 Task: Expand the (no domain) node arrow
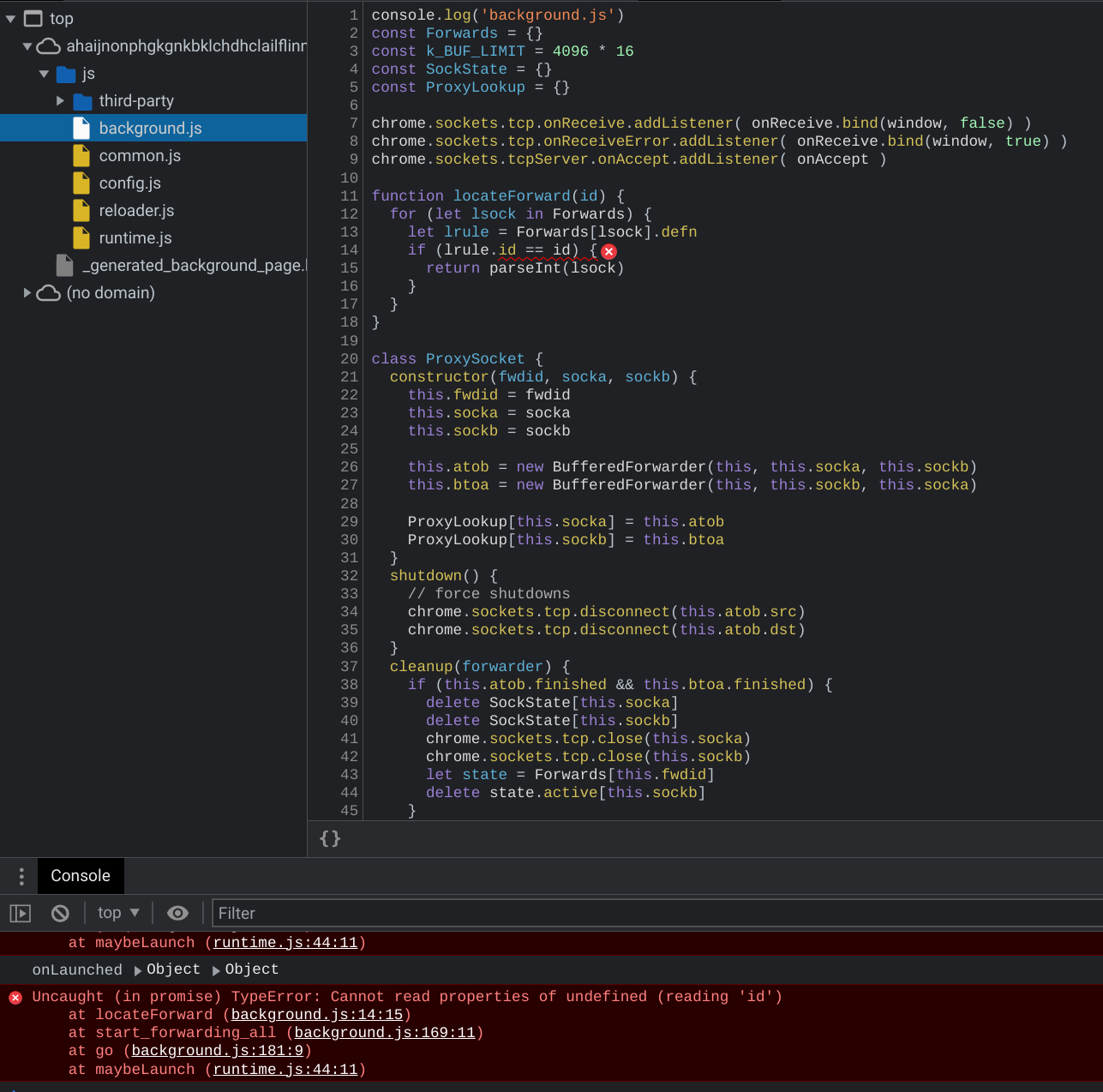27,293
